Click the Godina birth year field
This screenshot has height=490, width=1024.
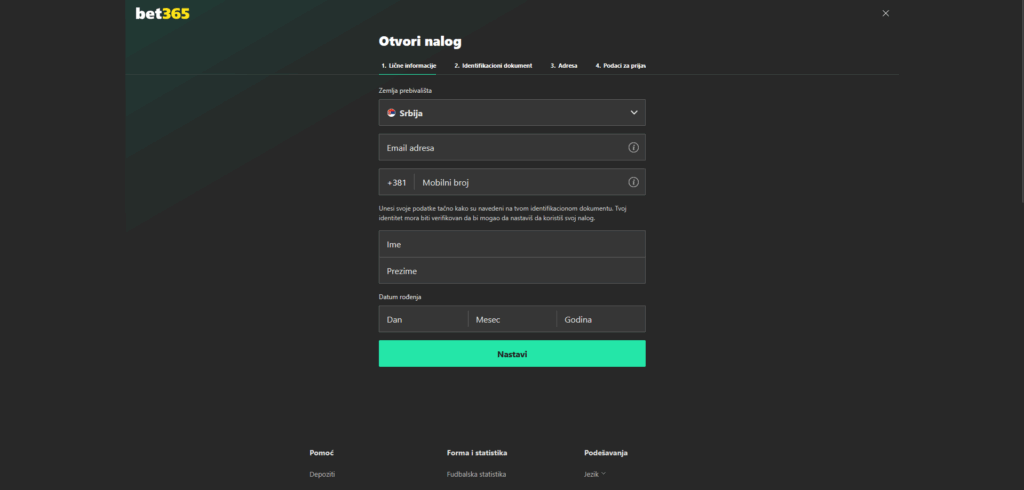click(600, 319)
